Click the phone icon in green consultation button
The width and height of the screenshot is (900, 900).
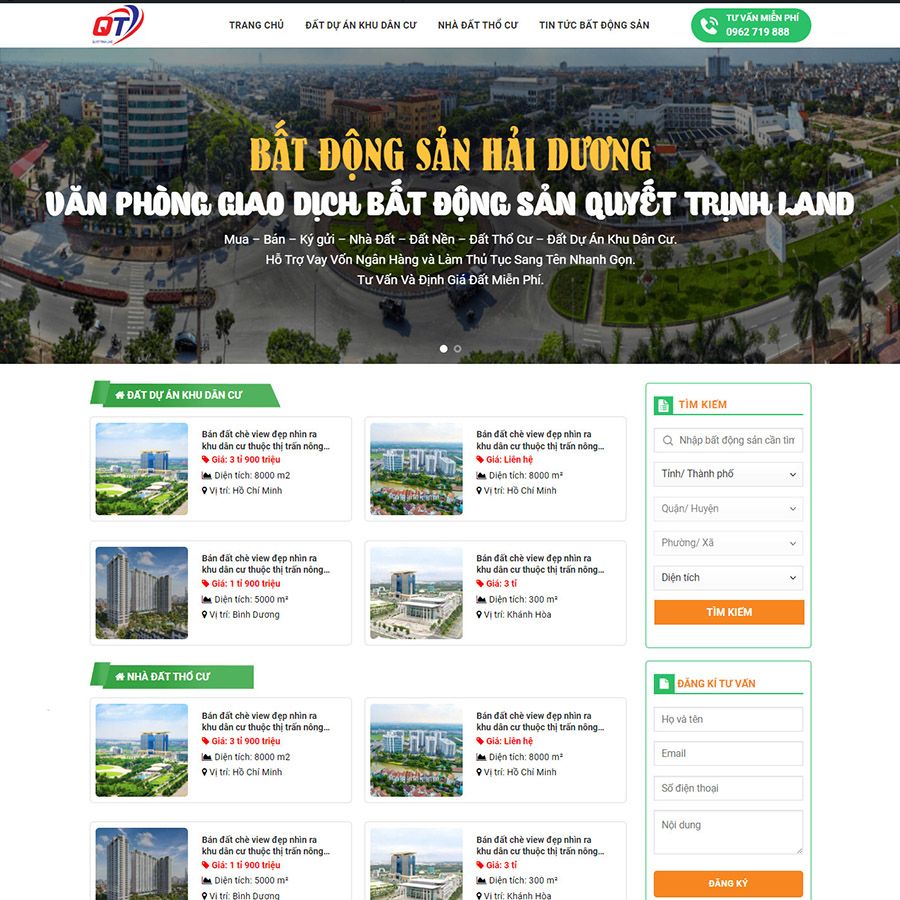[x=708, y=25]
